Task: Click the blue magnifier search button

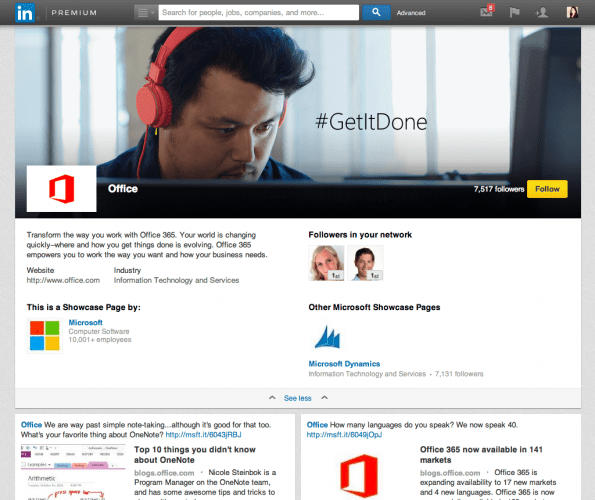Action: pyautogui.click(x=376, y=13)
